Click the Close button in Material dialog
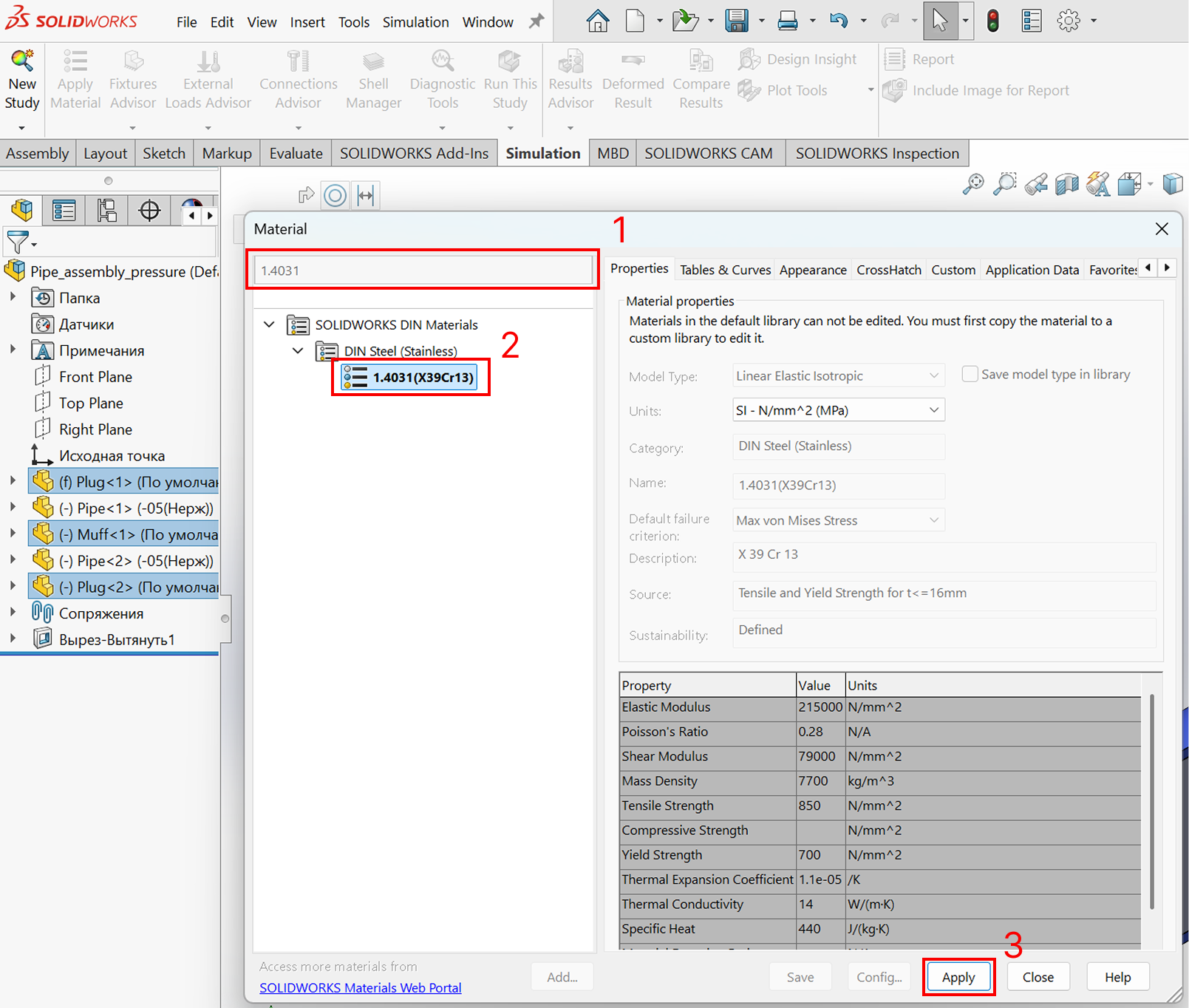Viewport: 1189px width, 1008px height. (x=1038, y=977)
